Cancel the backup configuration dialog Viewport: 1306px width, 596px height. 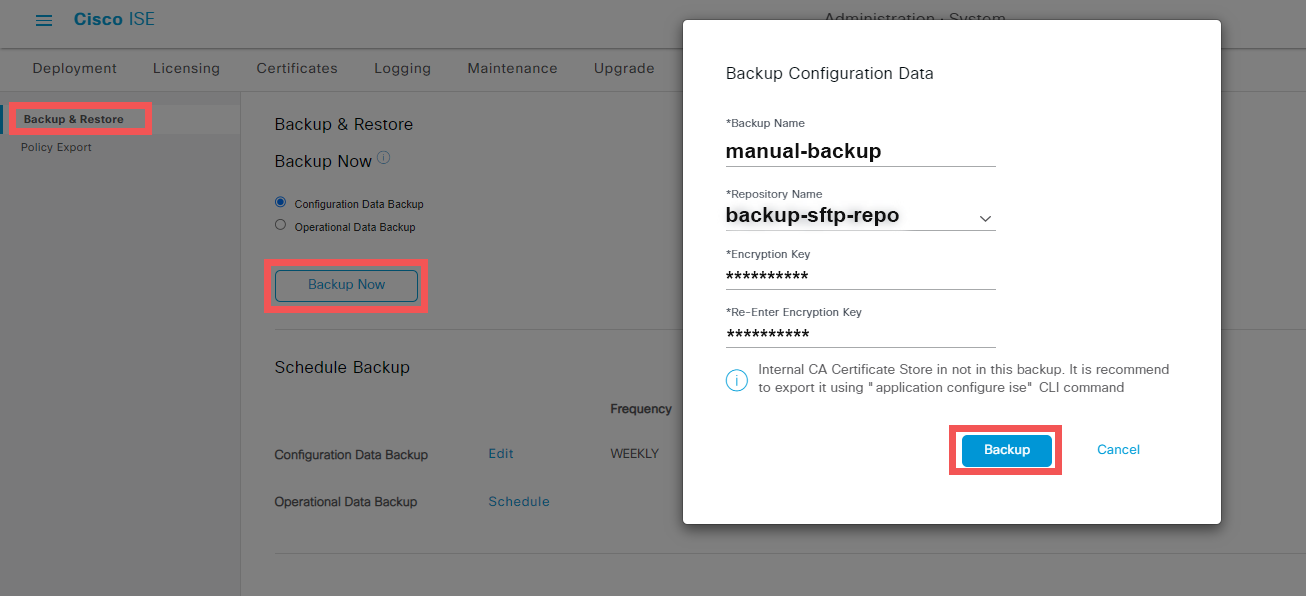pyautogui.click(x=1118, y=450)
